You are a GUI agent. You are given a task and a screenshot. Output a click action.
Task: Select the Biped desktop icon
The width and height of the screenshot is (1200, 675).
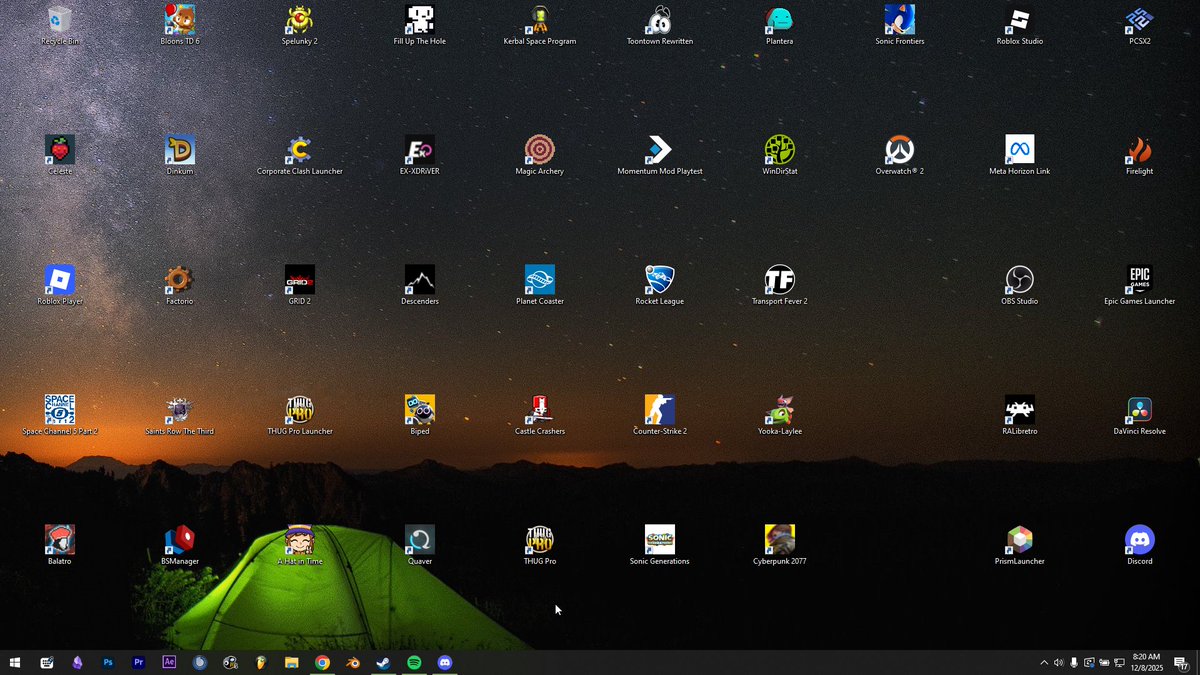pyautogui.click(x=420, y=415)
